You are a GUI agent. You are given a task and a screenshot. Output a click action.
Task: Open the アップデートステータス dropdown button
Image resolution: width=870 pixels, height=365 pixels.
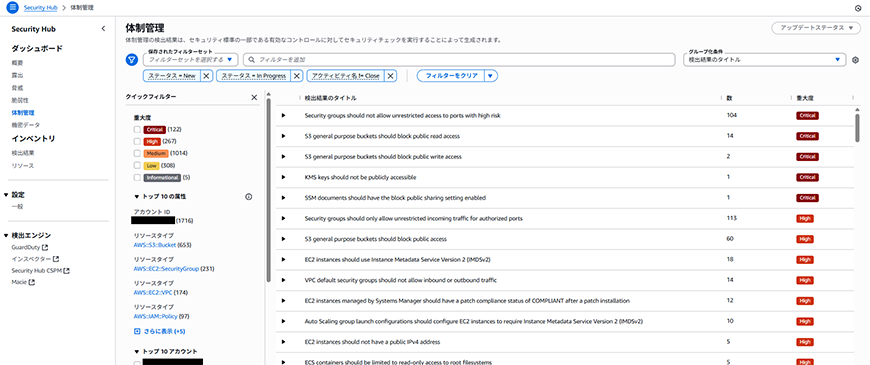(x=816, y=28)
